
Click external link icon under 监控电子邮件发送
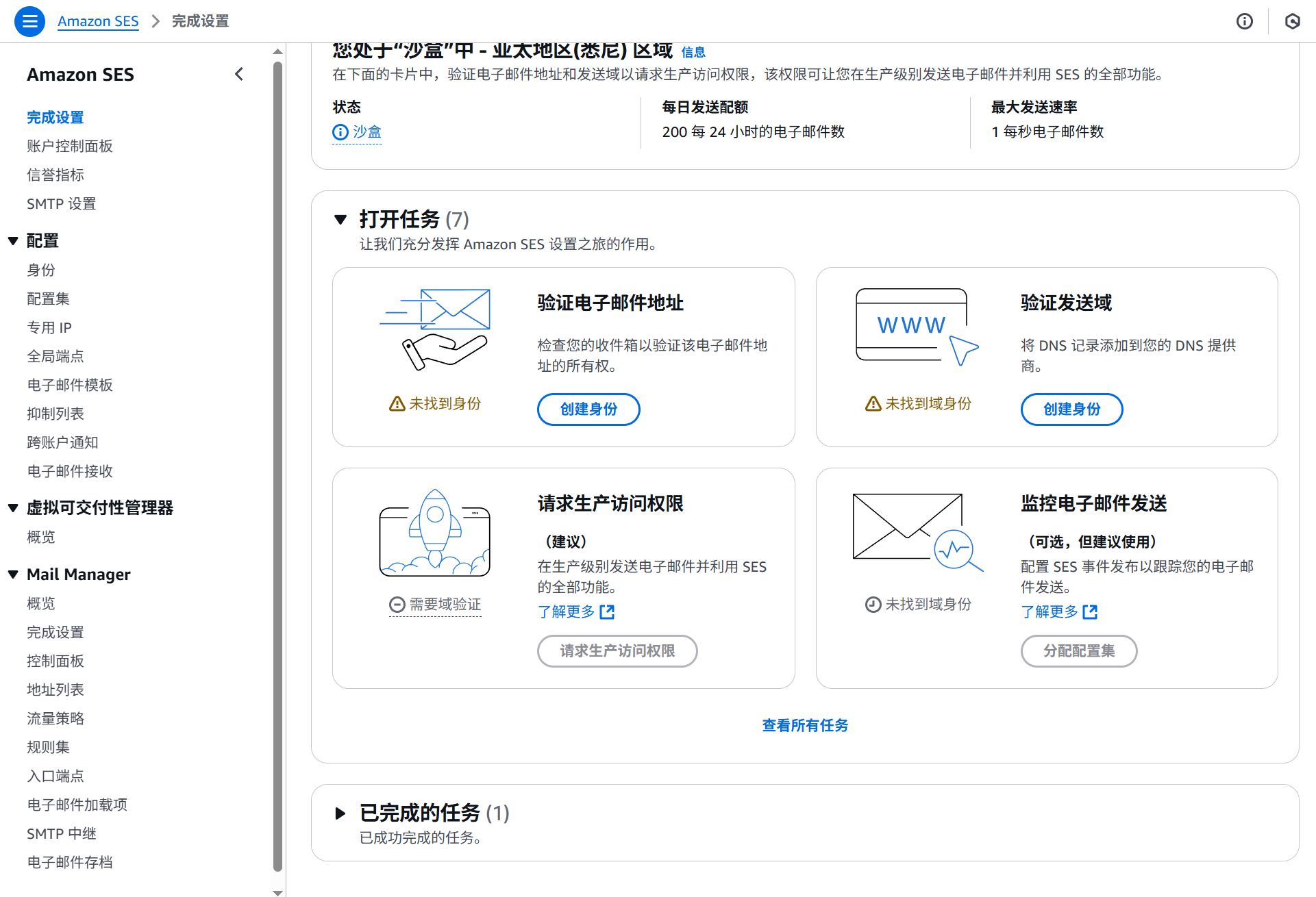tap(1090, 612)
